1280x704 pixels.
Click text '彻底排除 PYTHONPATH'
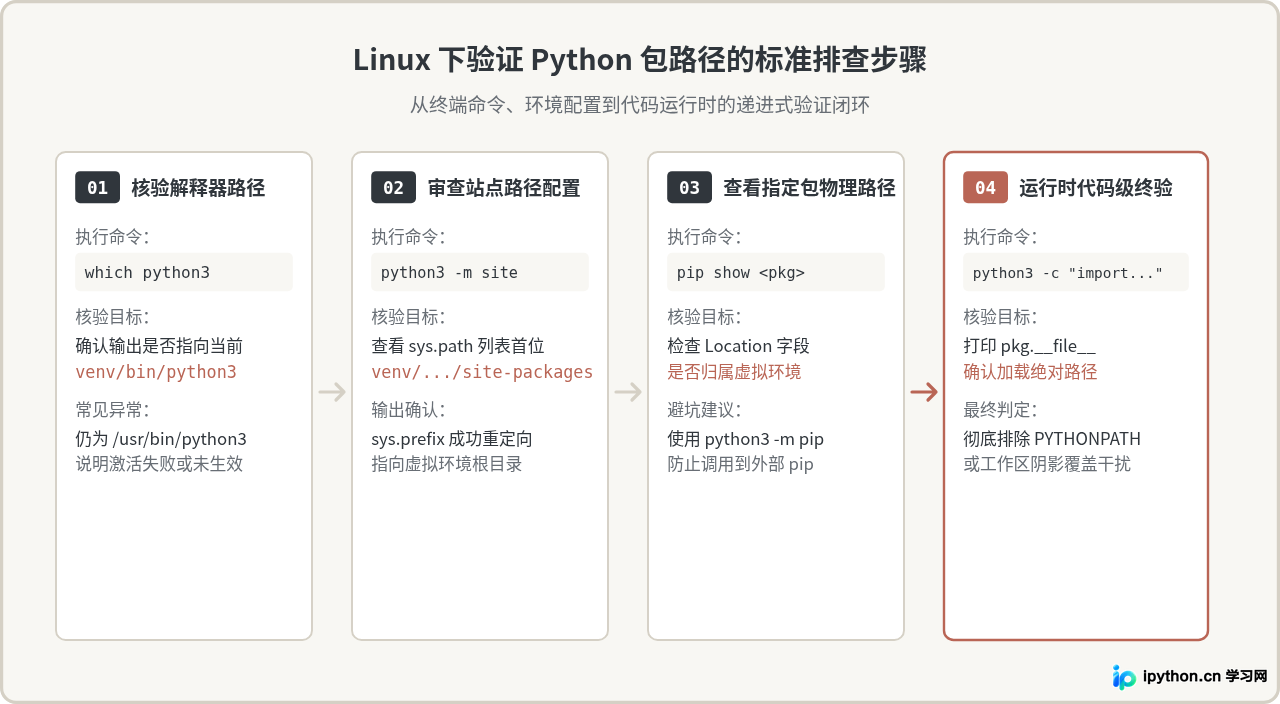tap(1052, 439)
